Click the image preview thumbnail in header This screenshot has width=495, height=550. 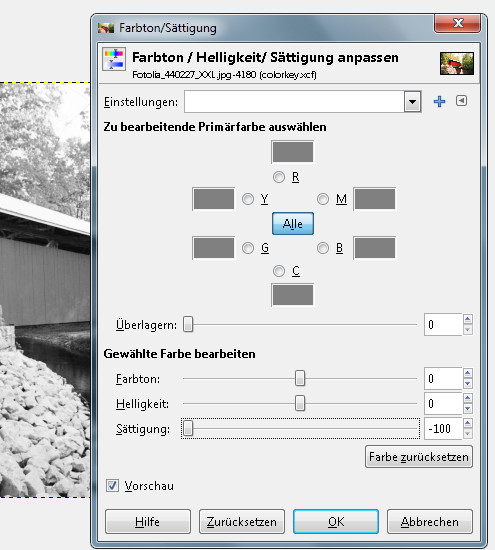457,63
